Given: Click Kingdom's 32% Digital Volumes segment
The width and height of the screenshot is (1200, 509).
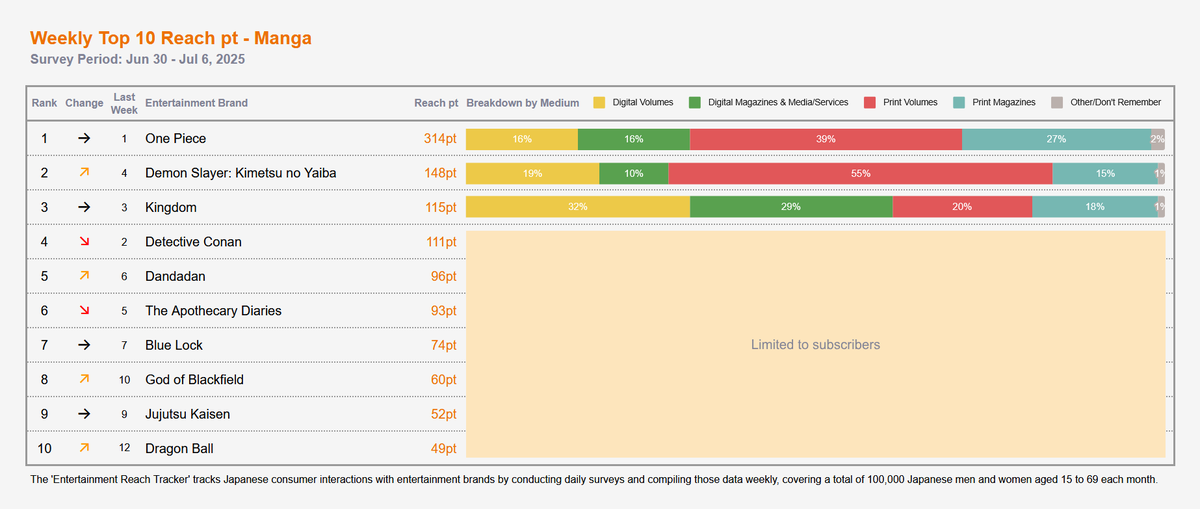Looking at the screenshot, I should (x=578, y=207).
